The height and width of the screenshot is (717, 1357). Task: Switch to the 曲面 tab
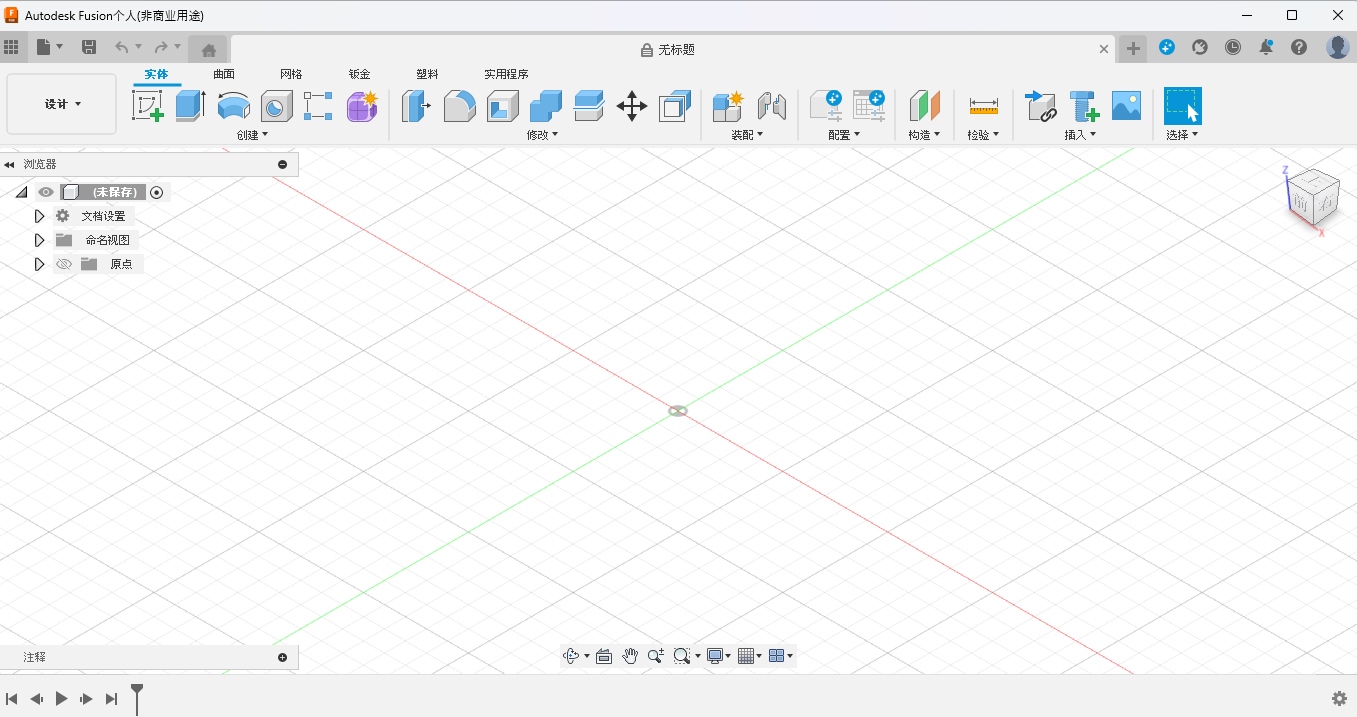[224, 74]
